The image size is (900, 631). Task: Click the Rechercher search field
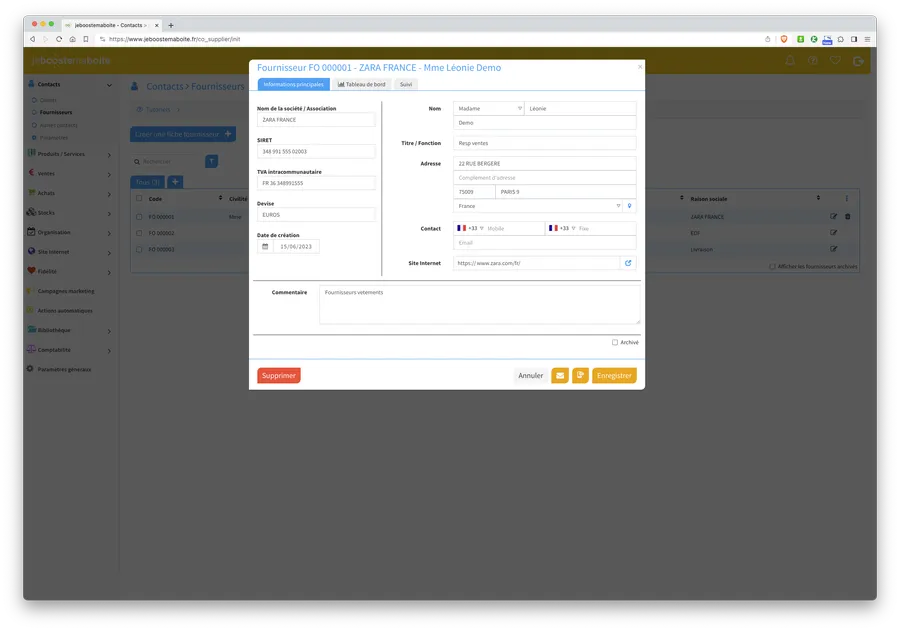tap(167, 161)
